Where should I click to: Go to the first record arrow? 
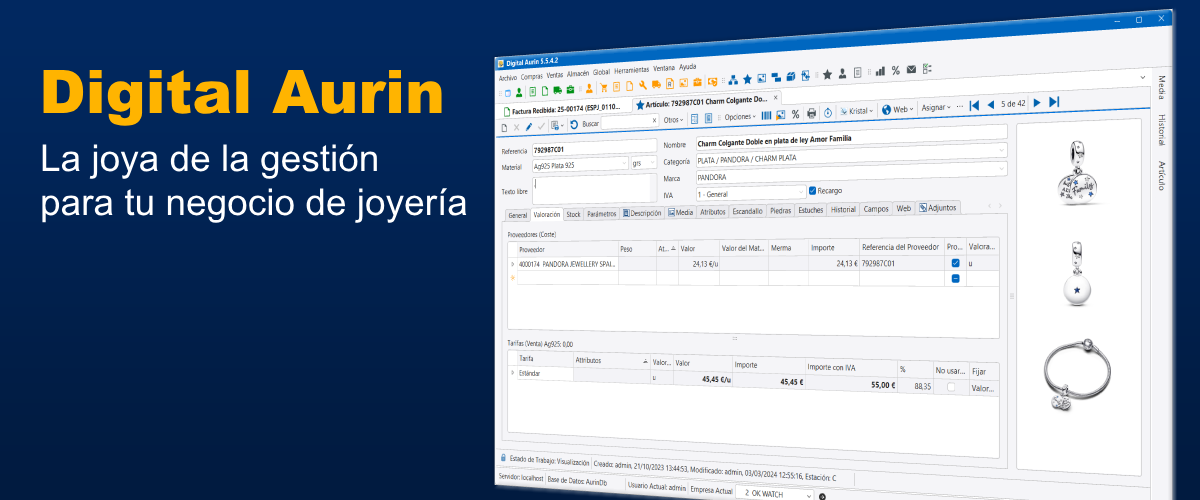pos(974,104)
